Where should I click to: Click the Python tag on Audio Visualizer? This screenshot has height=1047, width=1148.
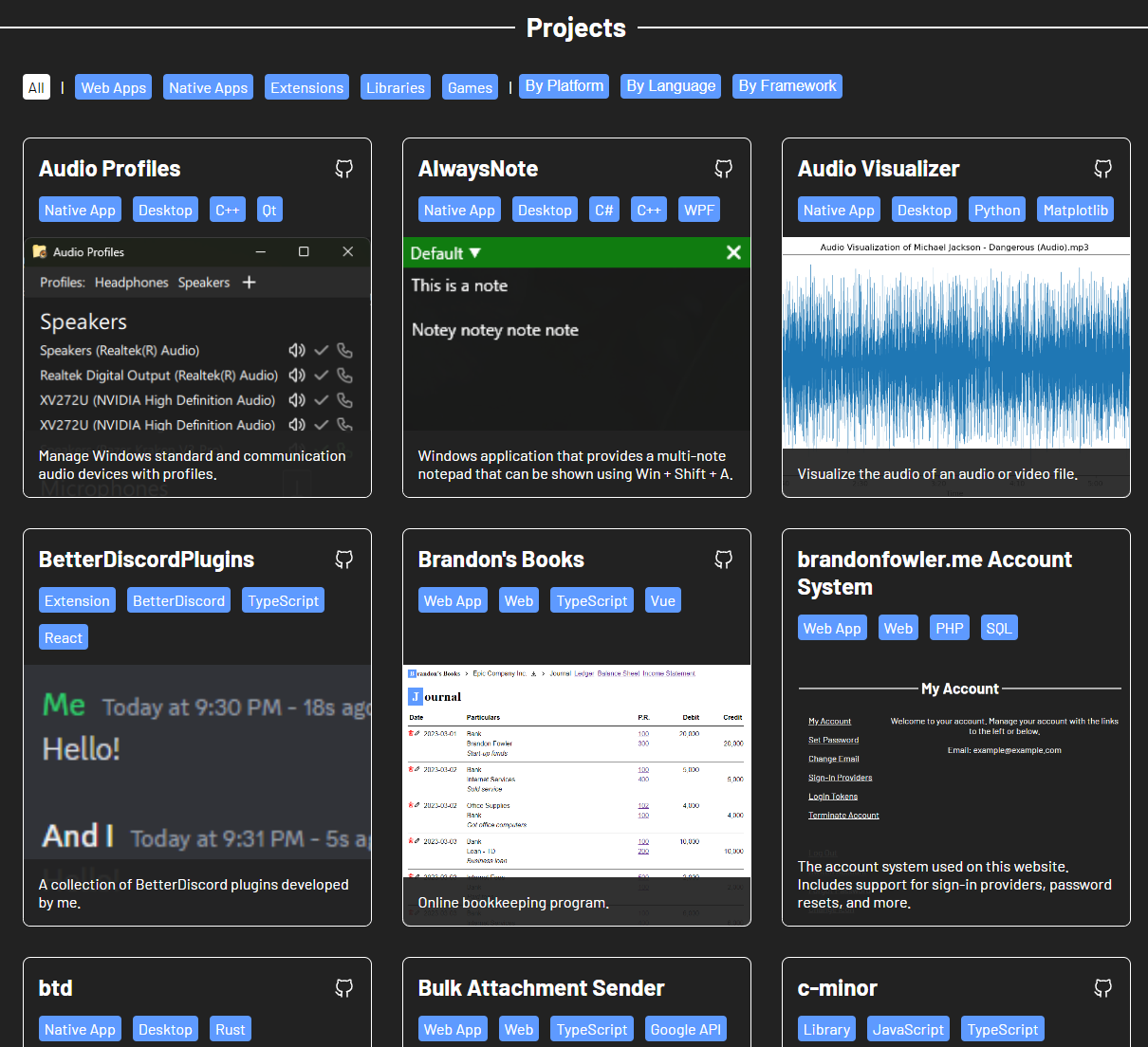click(997, 210)
